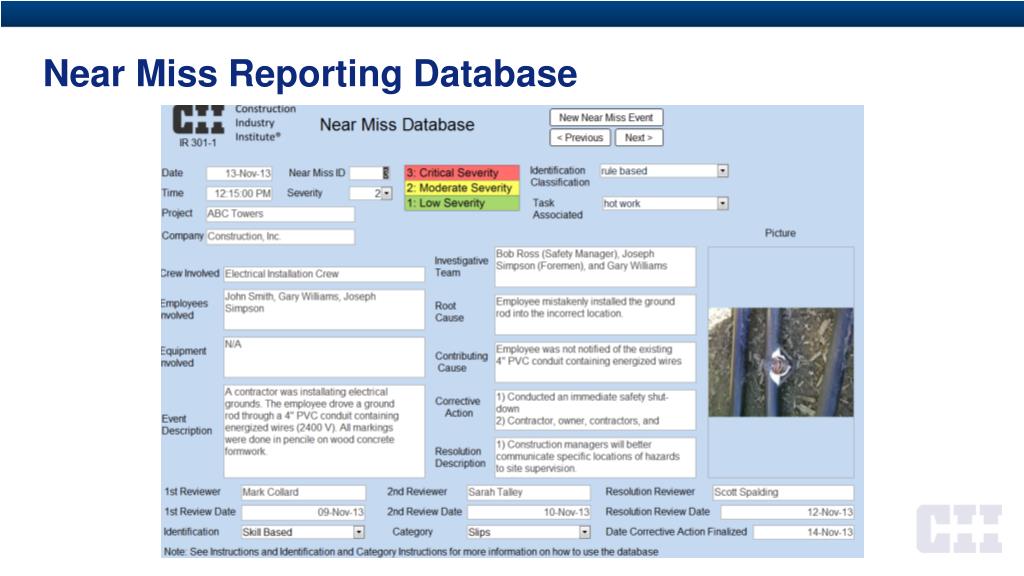Click the Contributing Cause text box
This screenshot has width=1024, height=576.
(x=595, y=362)
